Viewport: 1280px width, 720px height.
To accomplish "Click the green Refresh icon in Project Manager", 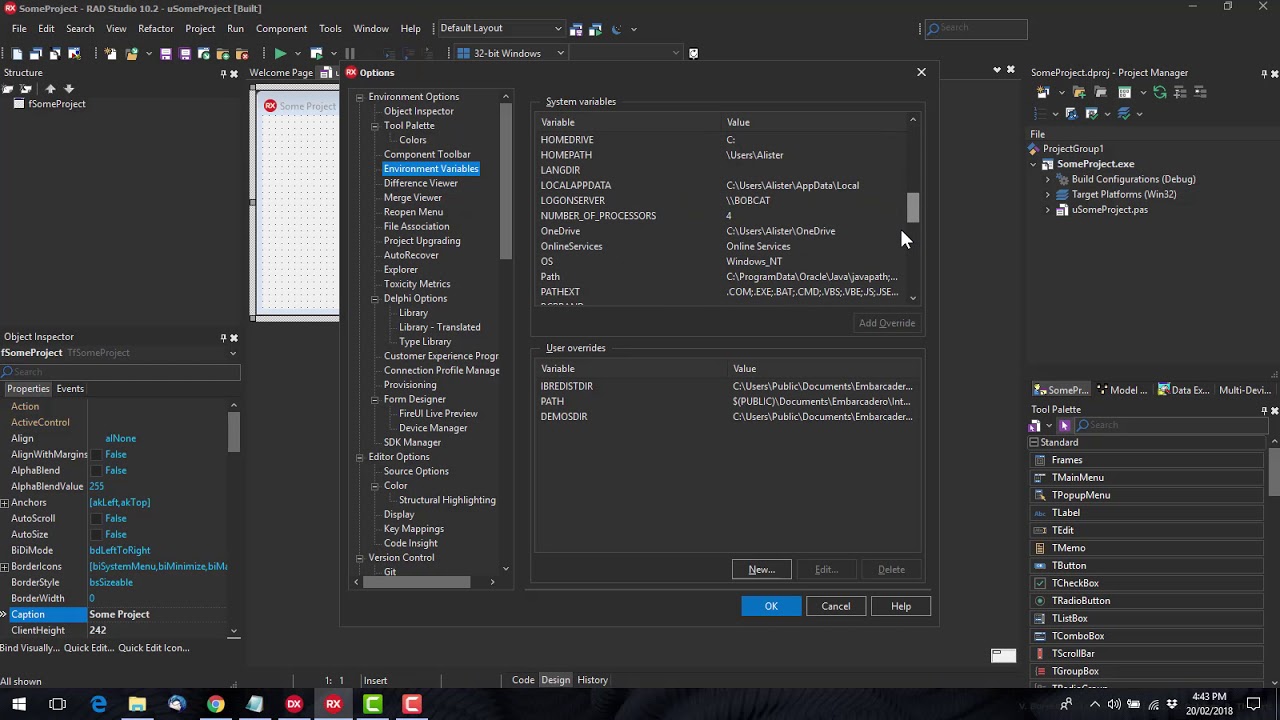I will pos(1160,92).
